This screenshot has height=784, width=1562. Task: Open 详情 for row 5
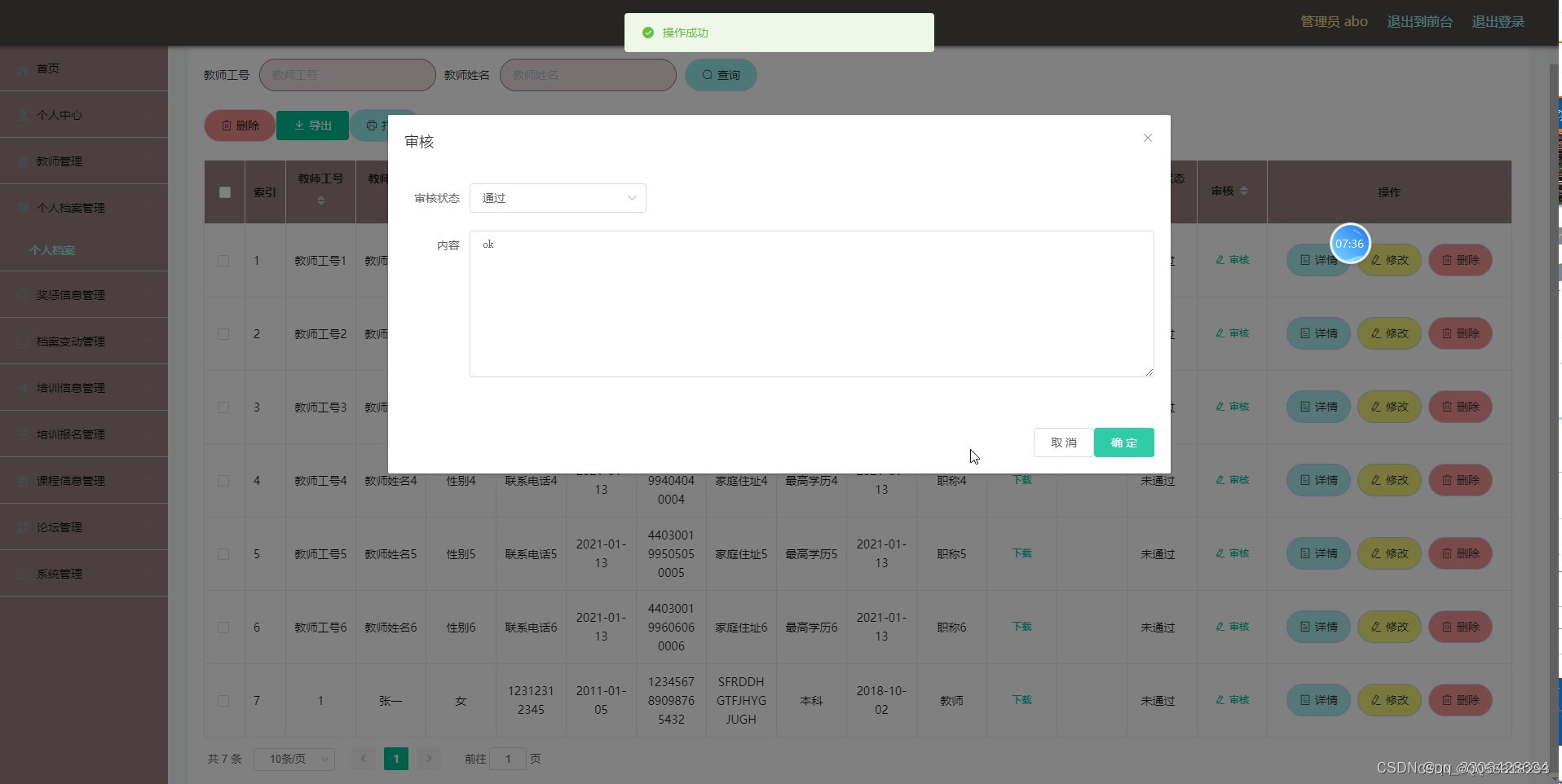pos(1318,553)
